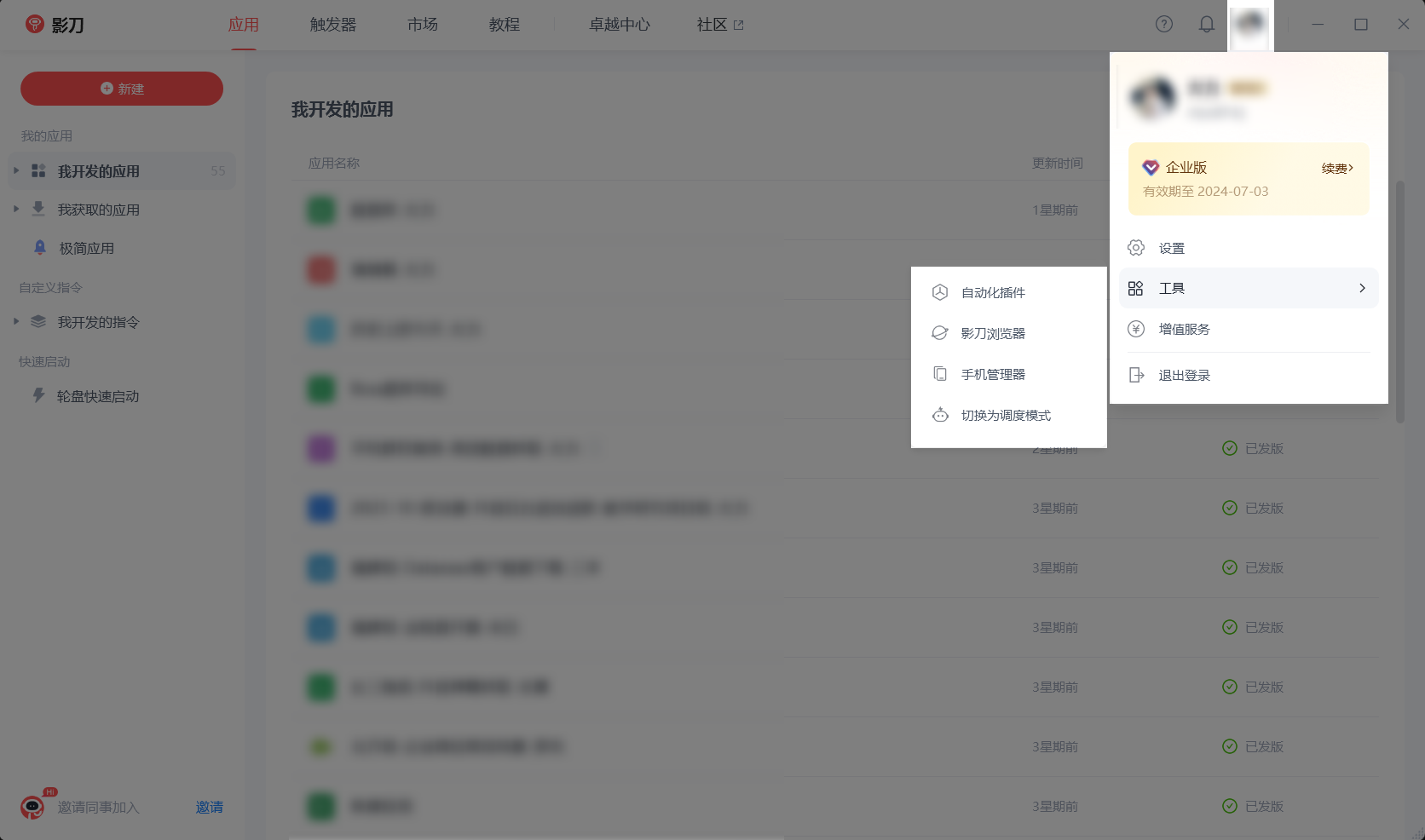The width and height of the screenshot is (1425, 840).
Task: Click the robot assistant icon bottom left
Action: pyautogui.click(x=32, y=807)
